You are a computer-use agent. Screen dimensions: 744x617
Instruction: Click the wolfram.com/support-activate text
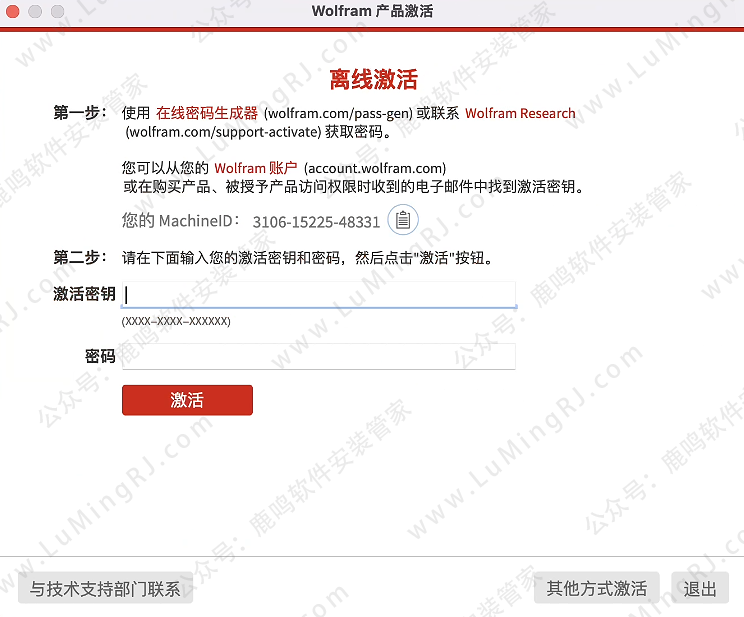[x=223, y=131]
